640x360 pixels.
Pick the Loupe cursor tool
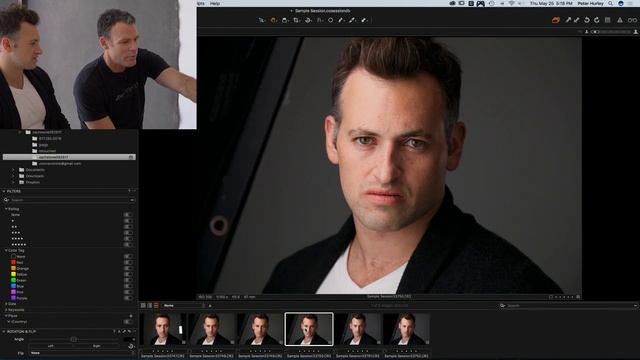point(285,20)
